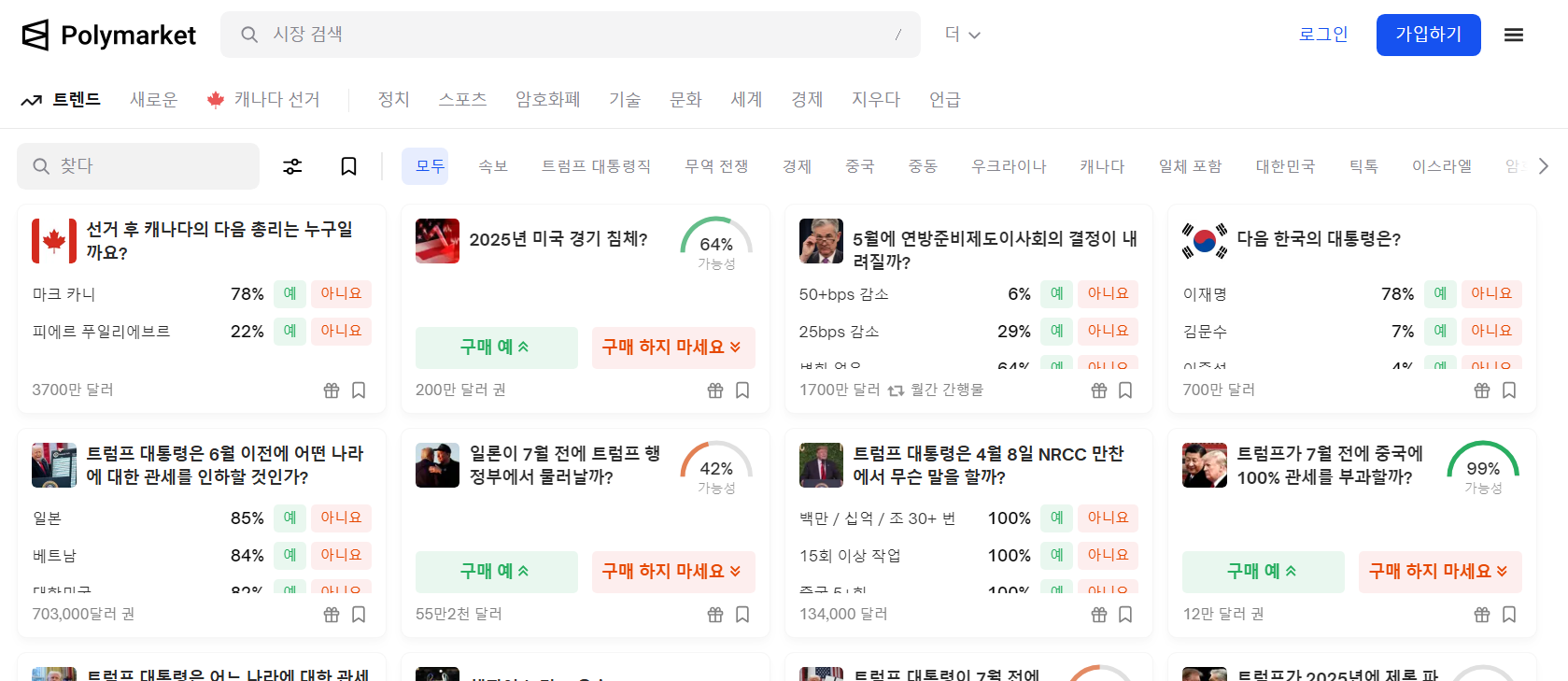Image resolution: width=1568 pixels, height=681 pixels.
Task: Click the maple leaf icon for 캐나다 선거
Action: 216,100
